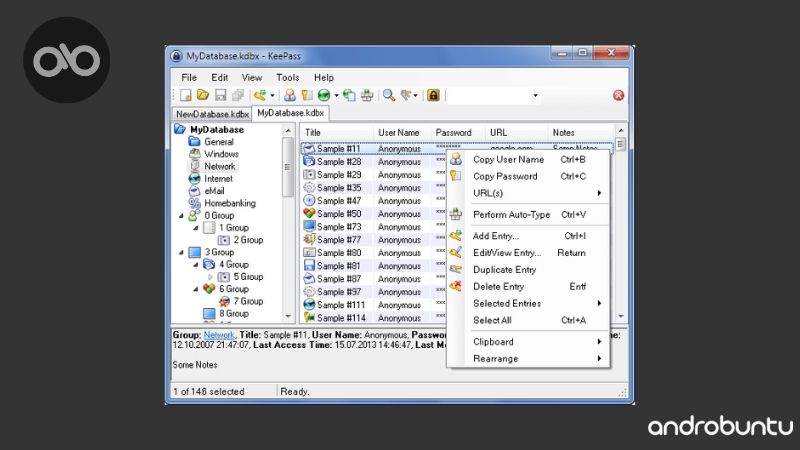The image size is (800, 450).
Task: Choose Edit/View Entry... in context menu
Action: (528, 253)
